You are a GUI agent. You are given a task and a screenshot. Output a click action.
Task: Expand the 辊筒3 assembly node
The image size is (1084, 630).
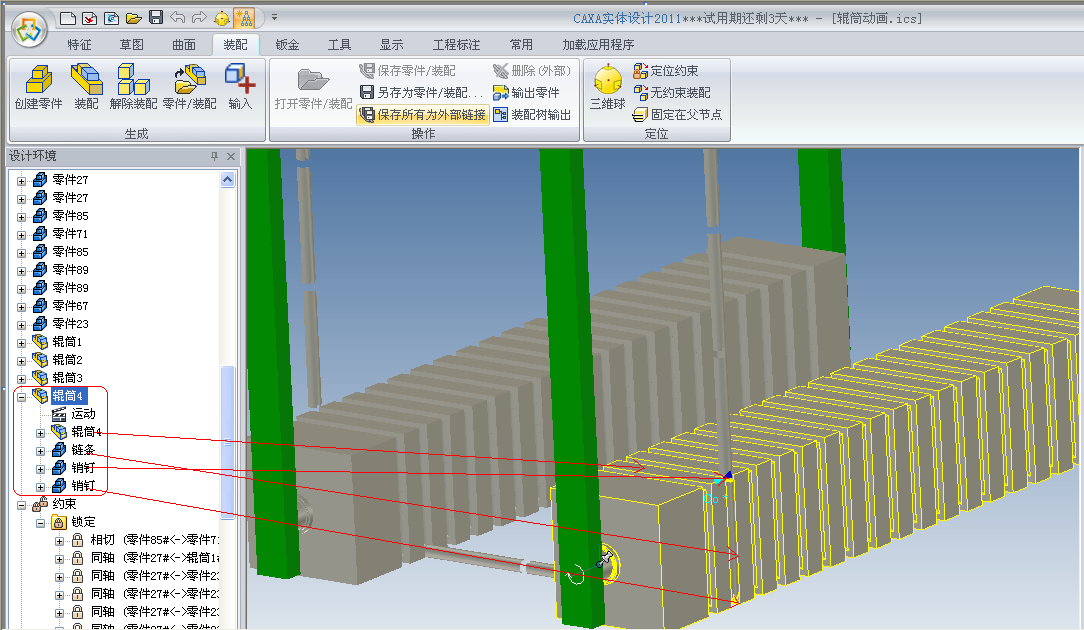point(21,378)
